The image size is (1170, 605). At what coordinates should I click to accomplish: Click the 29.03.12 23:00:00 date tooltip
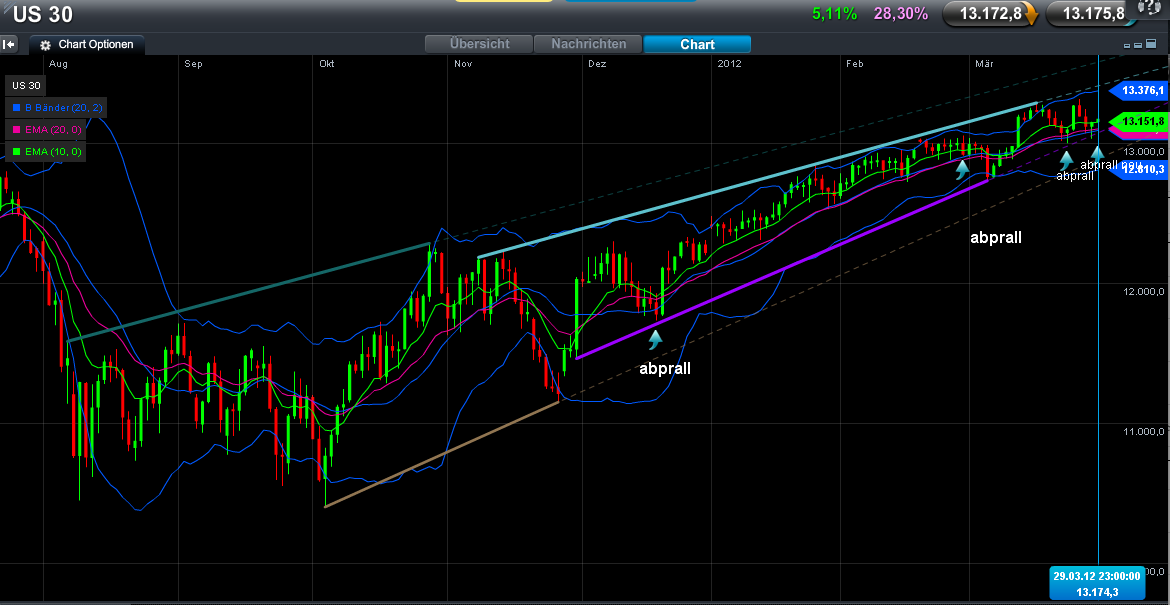click(x=1096, y=583)
